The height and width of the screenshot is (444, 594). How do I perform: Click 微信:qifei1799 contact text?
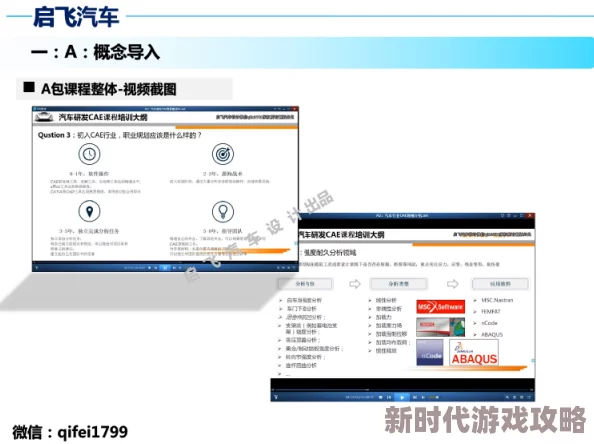[x=70, y=432]
